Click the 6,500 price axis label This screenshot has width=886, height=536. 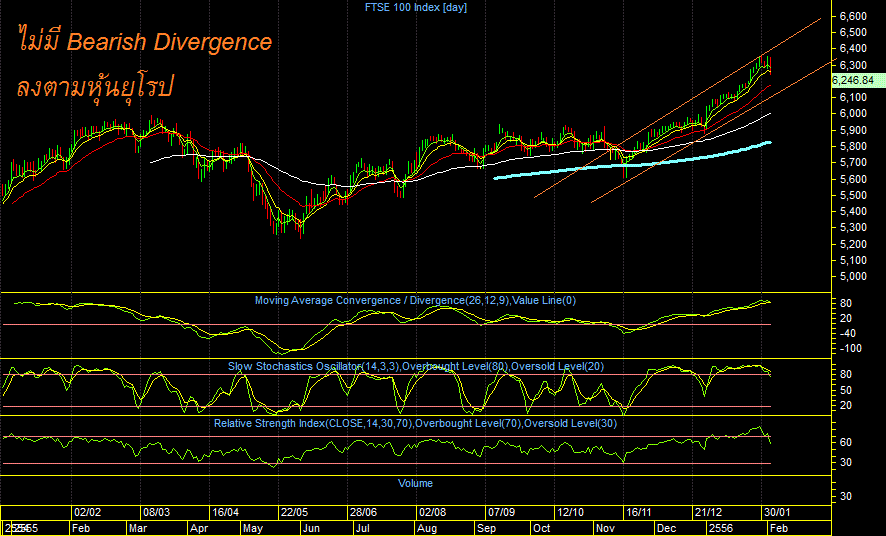[853, 33]
